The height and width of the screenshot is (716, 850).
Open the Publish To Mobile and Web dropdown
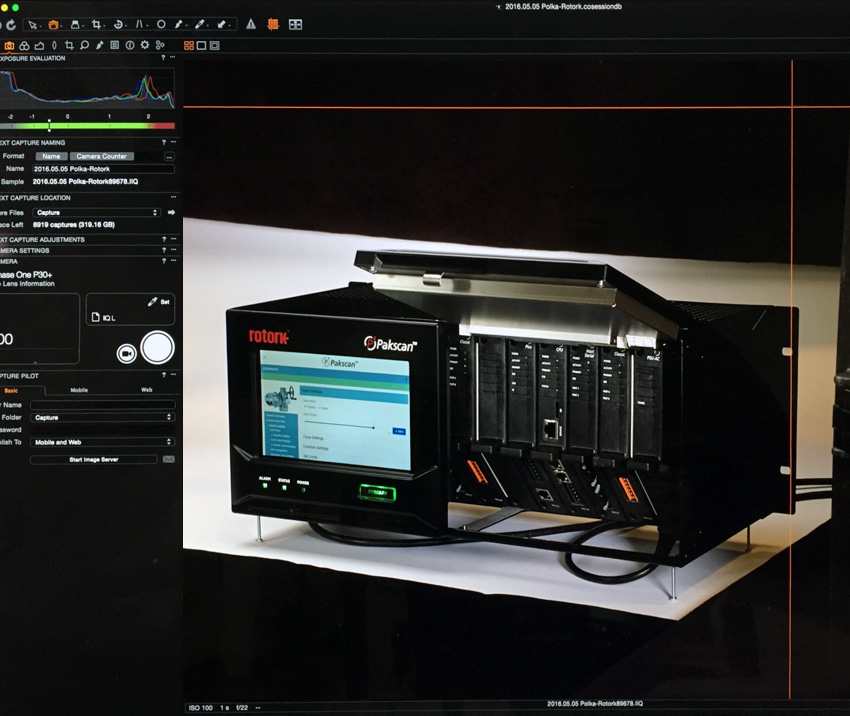point(102,442)
